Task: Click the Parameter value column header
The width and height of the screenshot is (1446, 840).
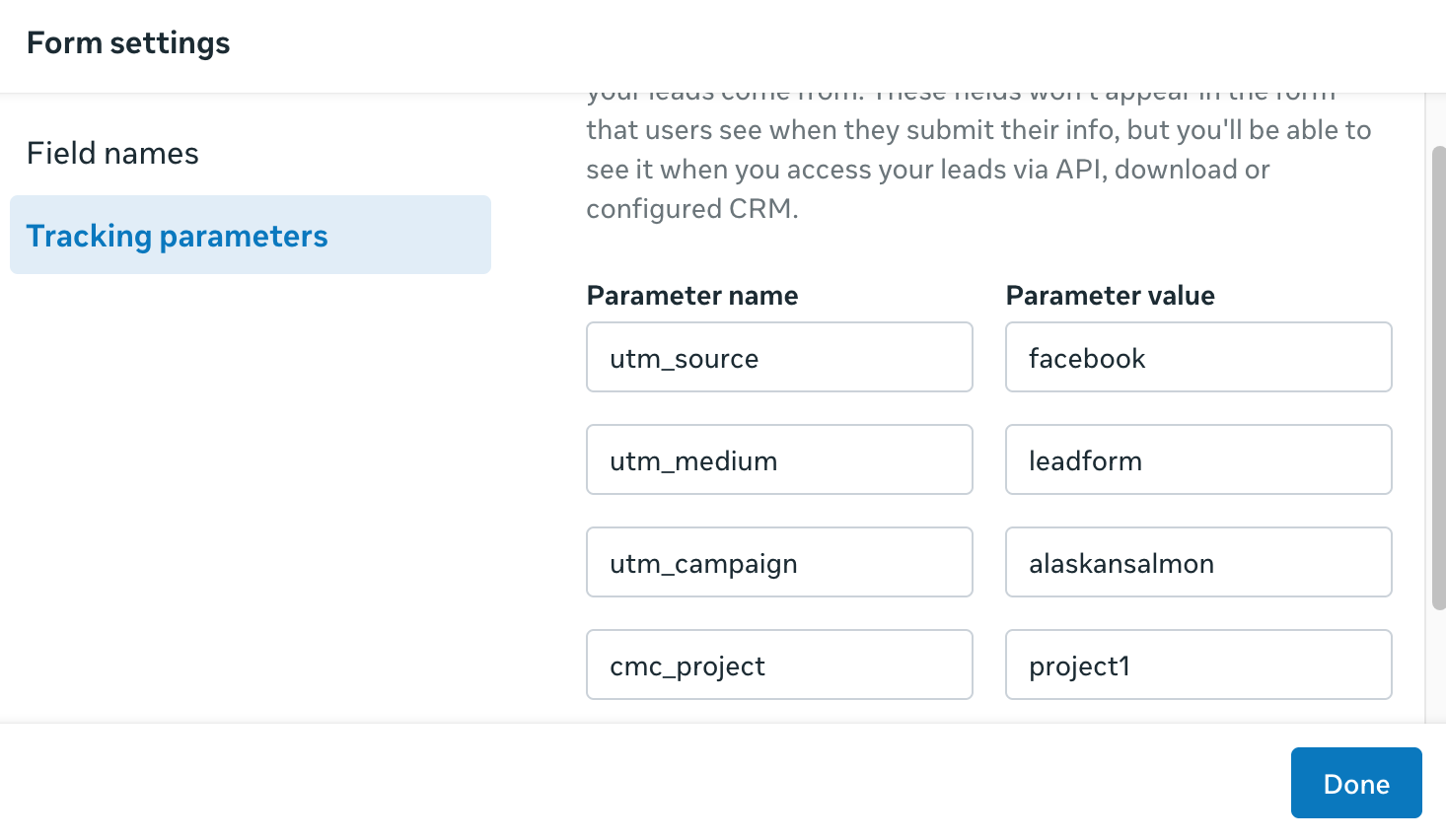Action: click(1110, 296)
